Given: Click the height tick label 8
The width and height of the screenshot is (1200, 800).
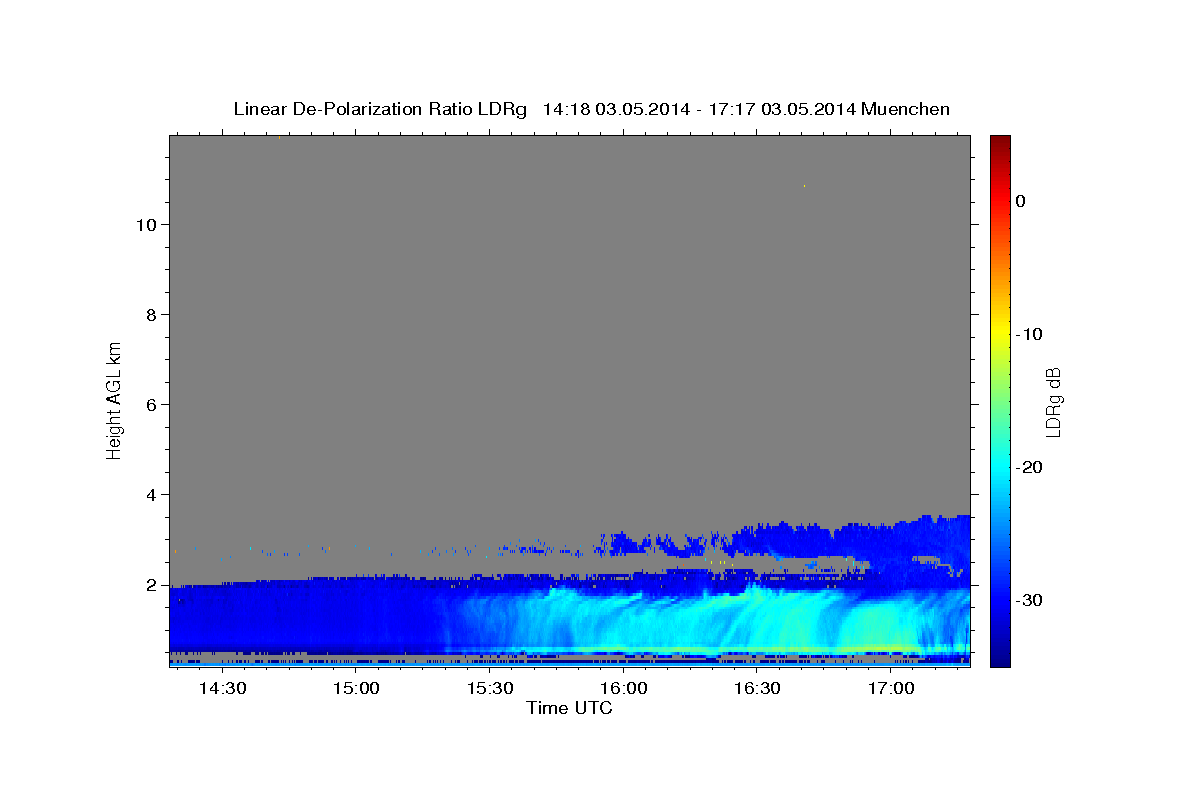Looking at the screenshot, I should coord(152,315).
